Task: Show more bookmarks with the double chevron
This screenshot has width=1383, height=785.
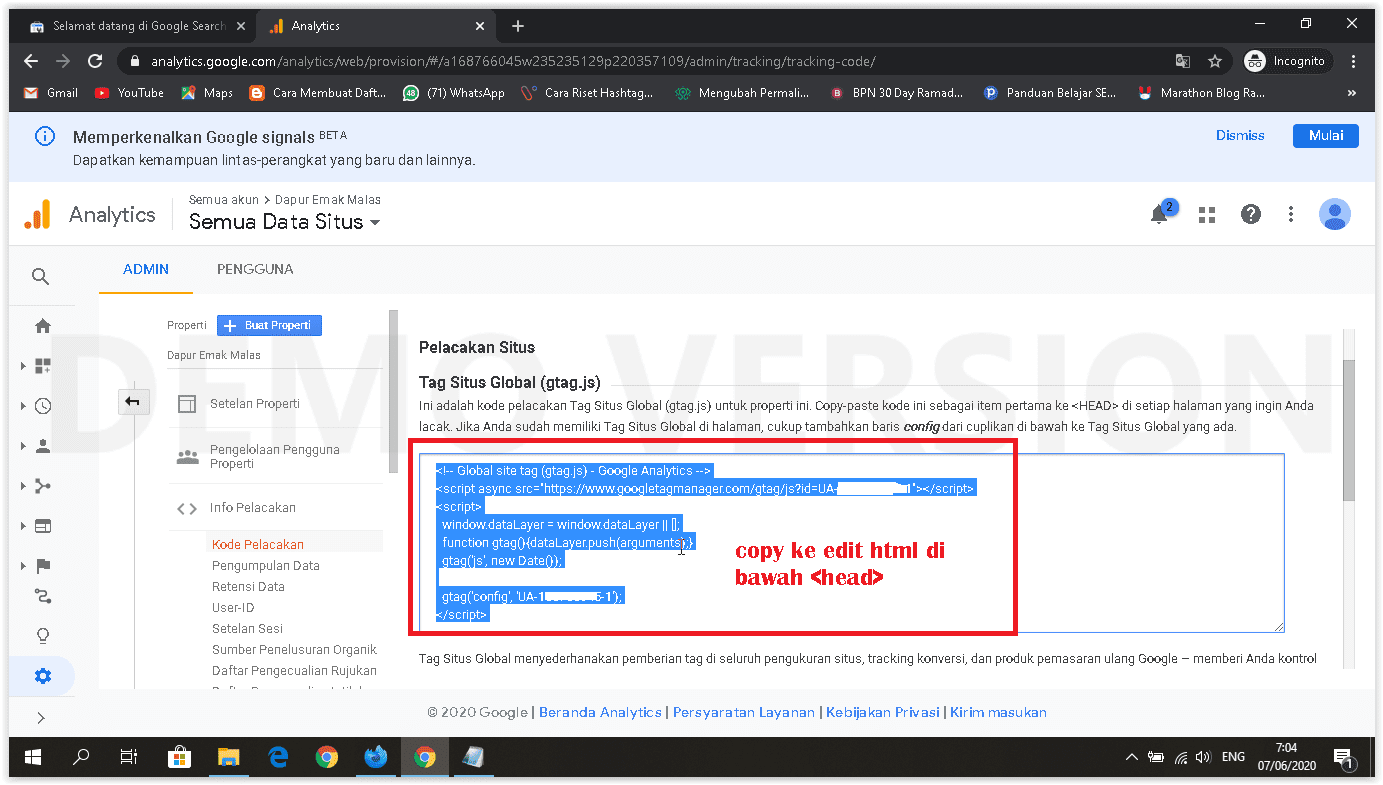Action: coord(1352,93)
